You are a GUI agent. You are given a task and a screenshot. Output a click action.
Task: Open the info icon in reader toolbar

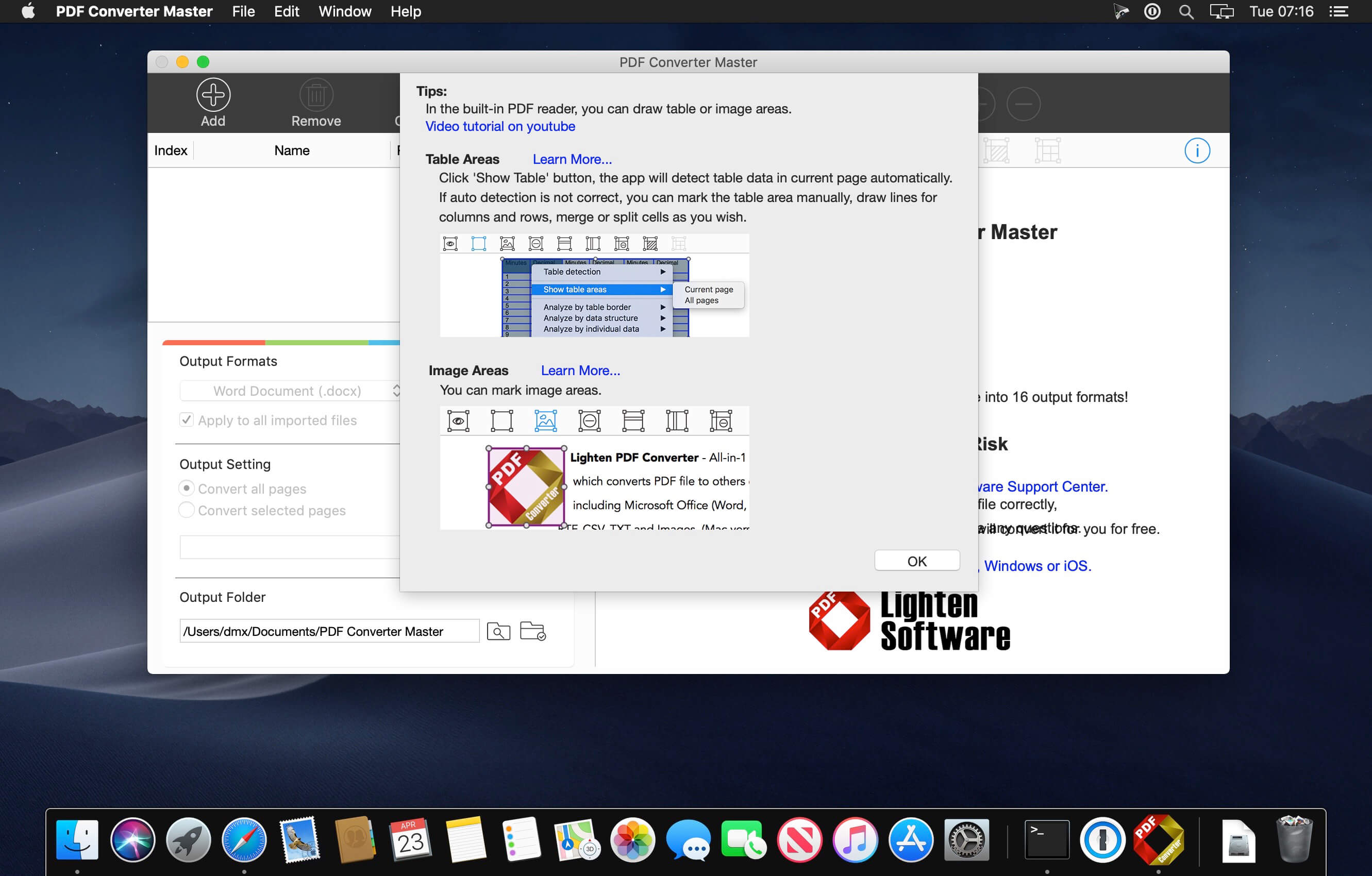tap(1197, 151)
